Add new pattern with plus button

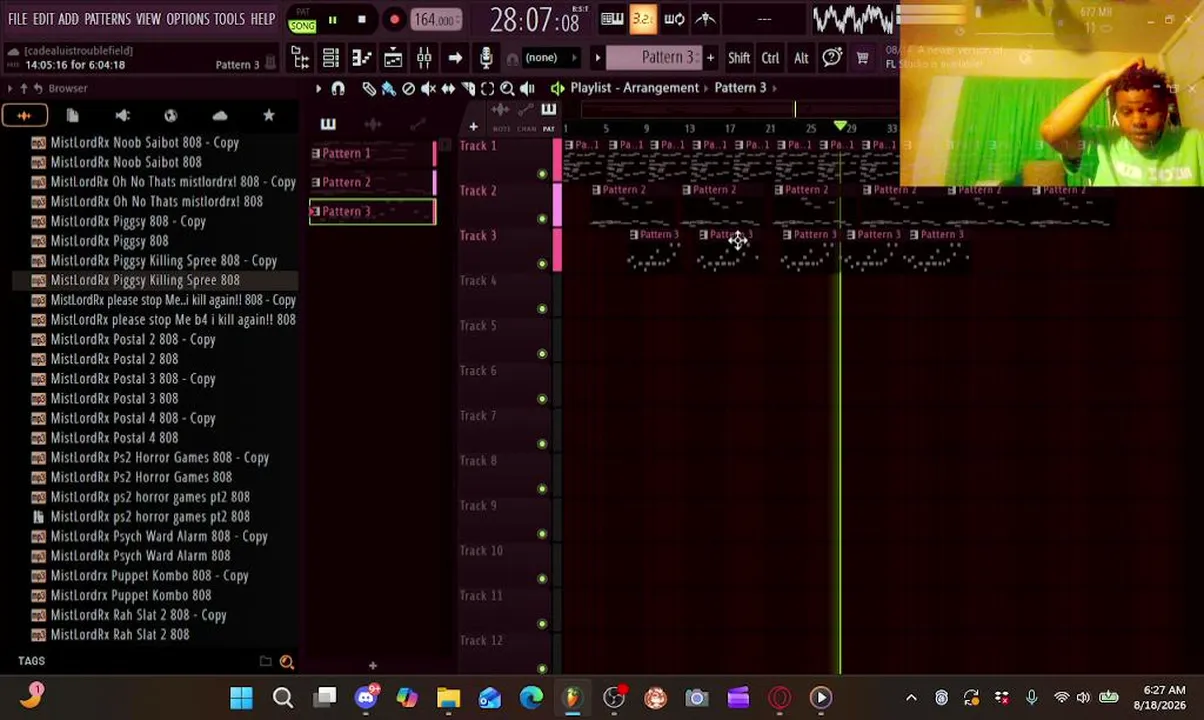point(710,58)
